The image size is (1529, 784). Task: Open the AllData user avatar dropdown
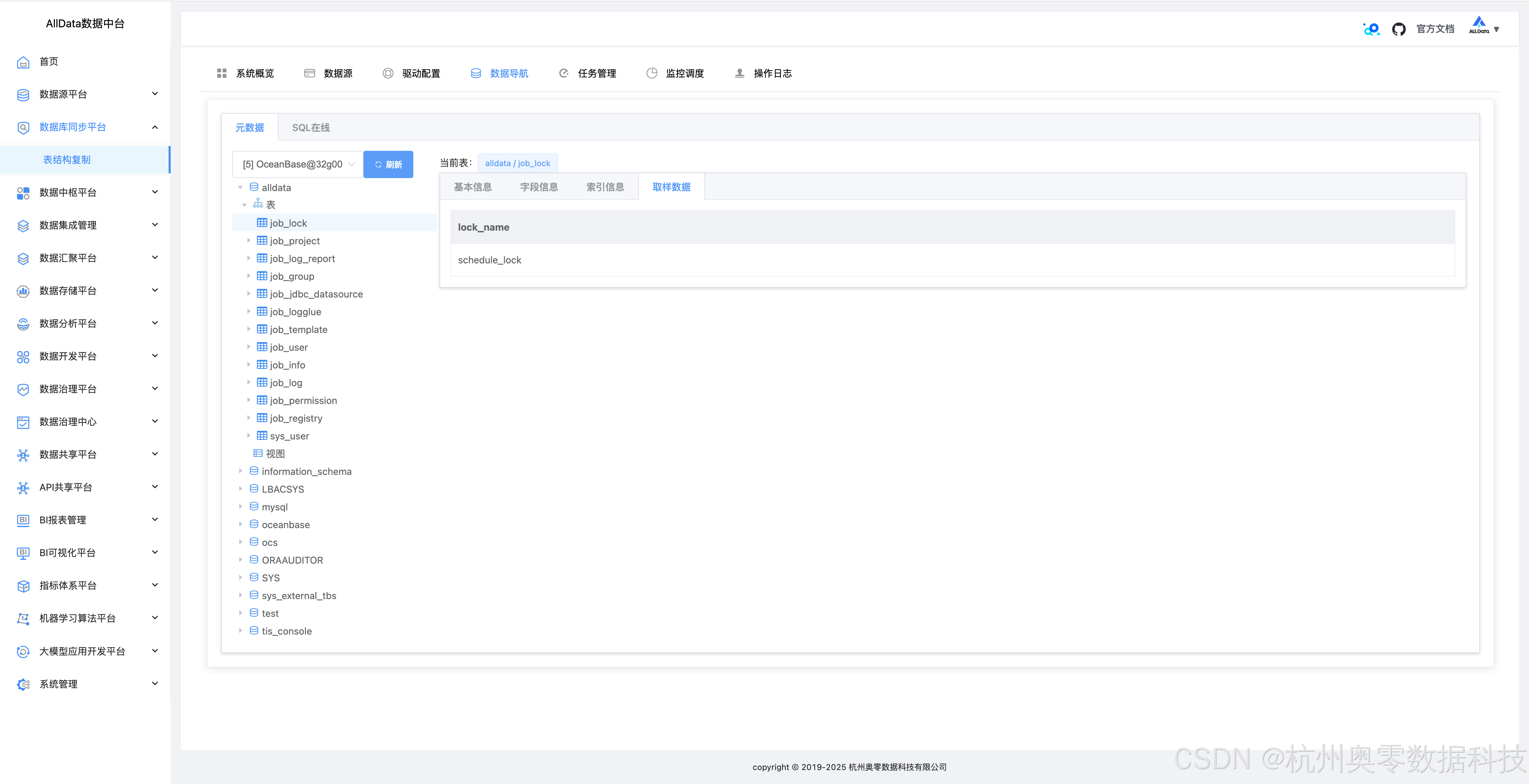(x=1483, y=27)
